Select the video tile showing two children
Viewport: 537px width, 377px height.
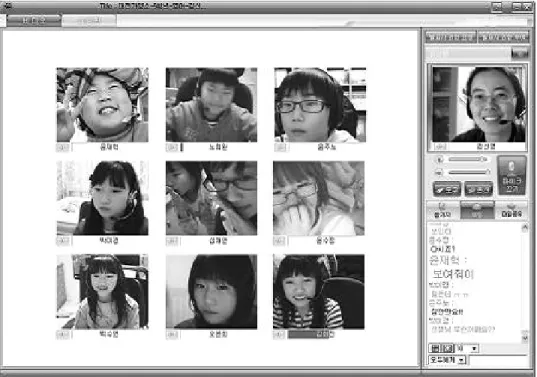211,198
